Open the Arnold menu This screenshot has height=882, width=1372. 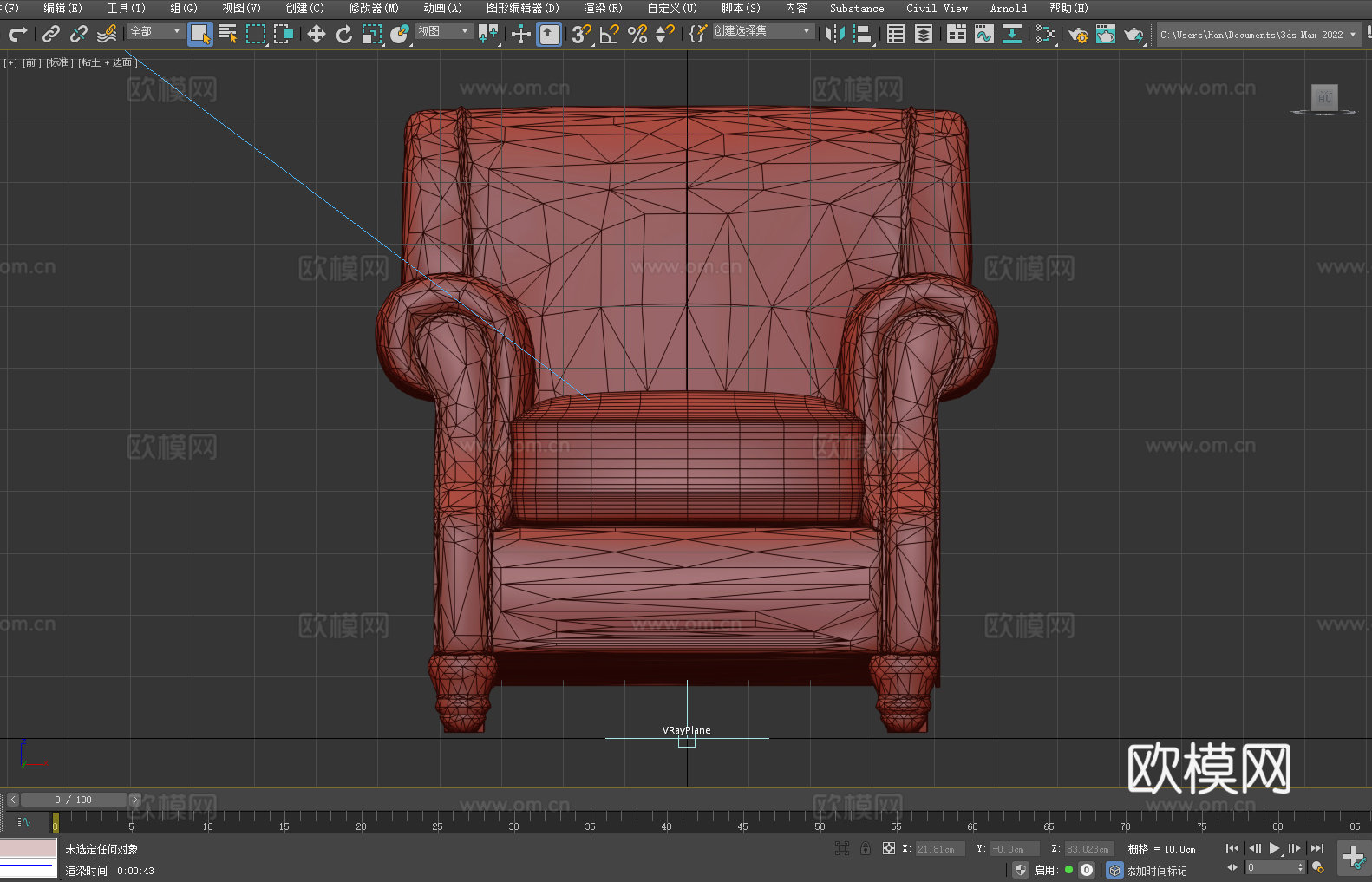[1009, 8]
